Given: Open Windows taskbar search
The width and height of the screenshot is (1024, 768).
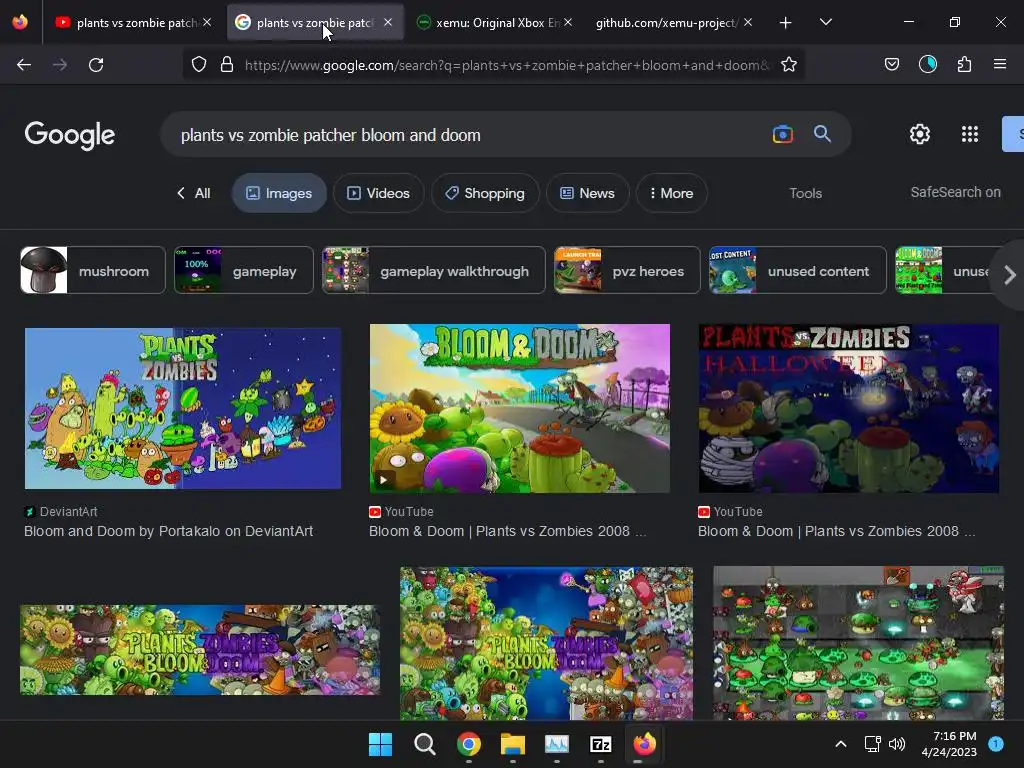Looking at the screenshot, I should pos(424,744).
